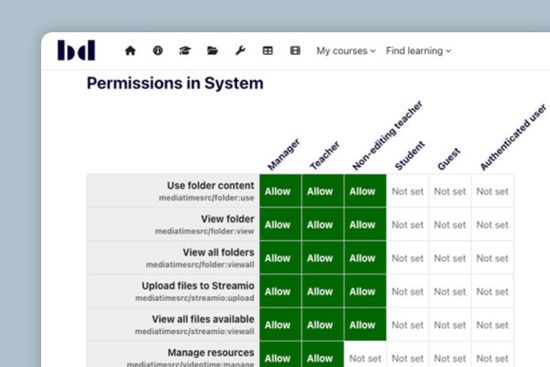Click Guest Not set for Use folder content

click(450, 191)
